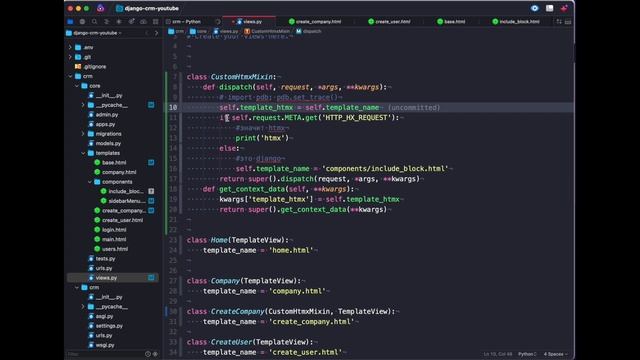This screenshot has width=640, height=360.
Task: Open the Files view in the sidebar toolbar
Action: [70, 22]
